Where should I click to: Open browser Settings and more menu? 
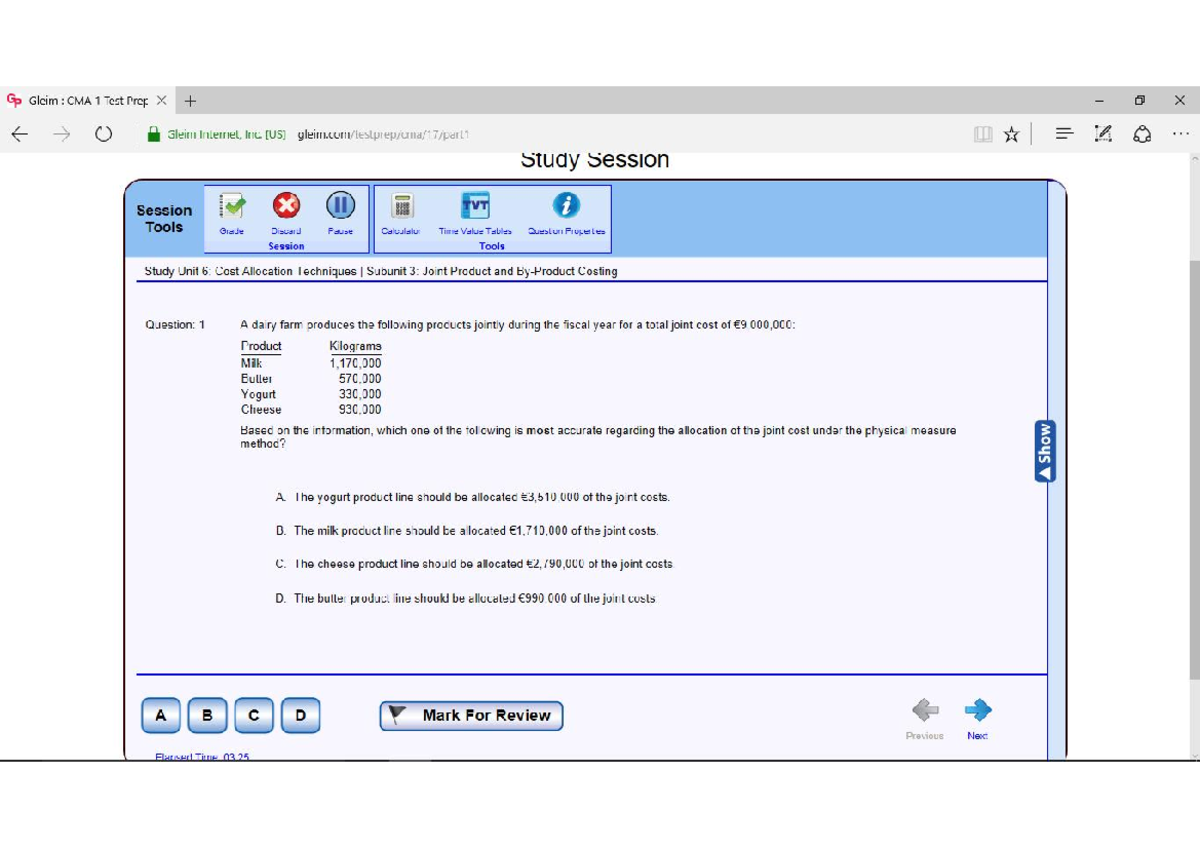coord(1180,134)
